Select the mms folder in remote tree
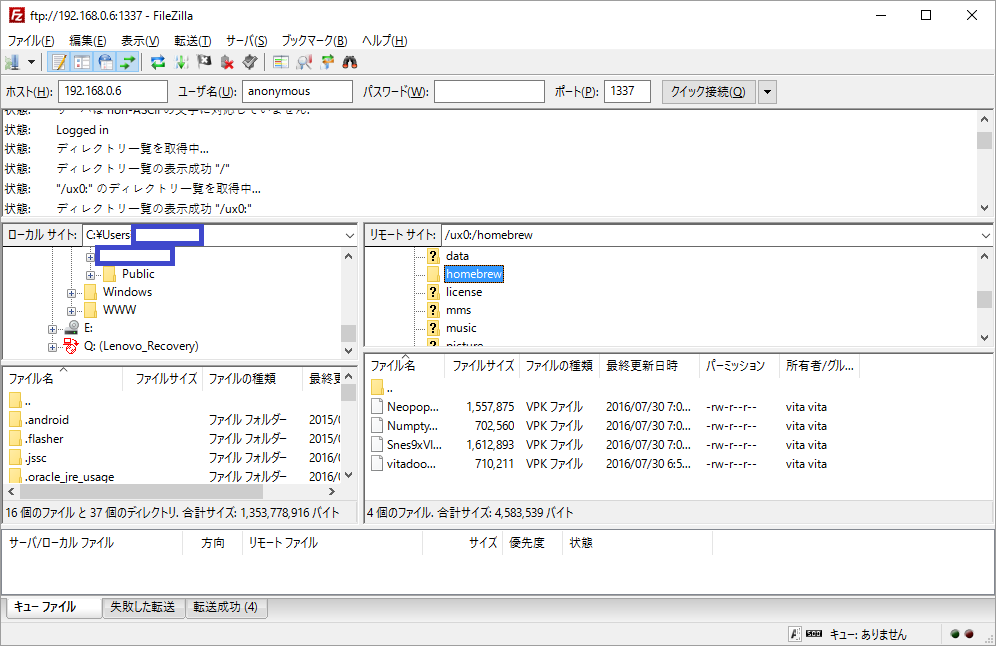 point(458,310)
